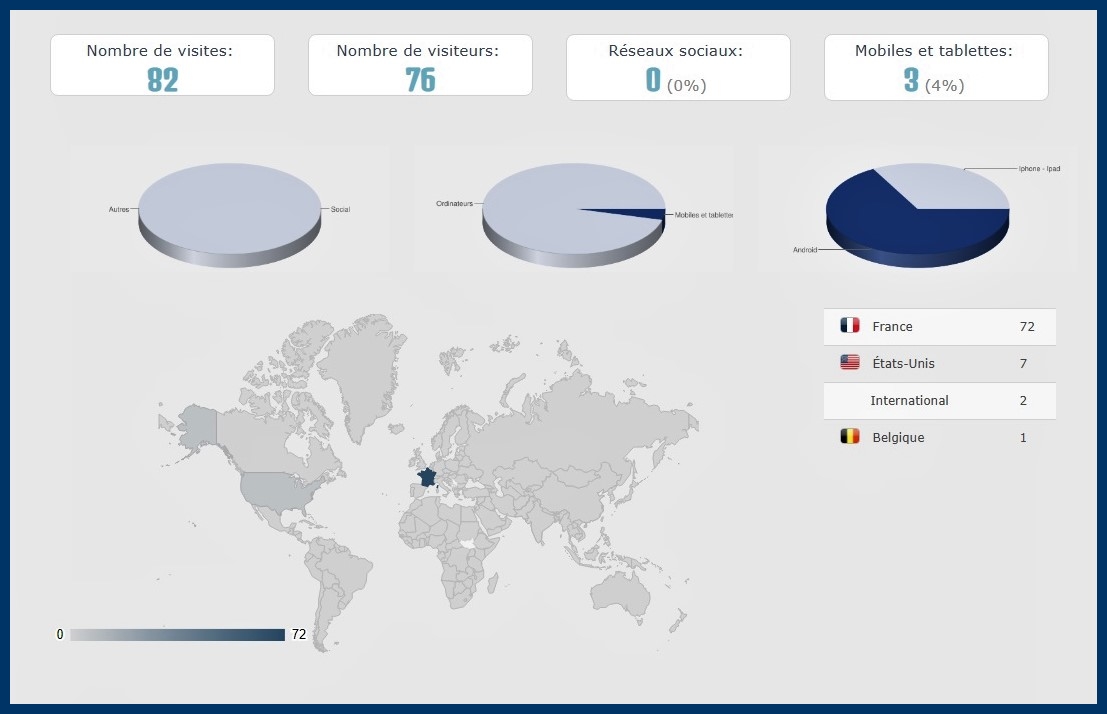Open the Réseaux sociaux card

click(x=678, y=67)
